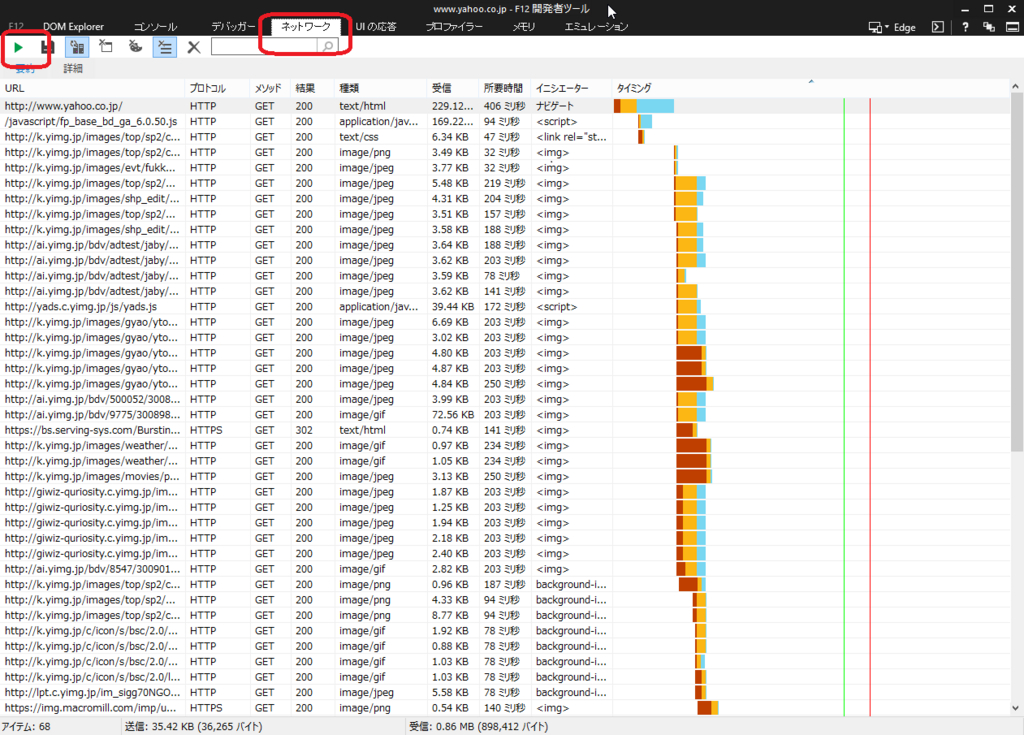Click the 39.44 KB received cell

click(x=453, y=306)
